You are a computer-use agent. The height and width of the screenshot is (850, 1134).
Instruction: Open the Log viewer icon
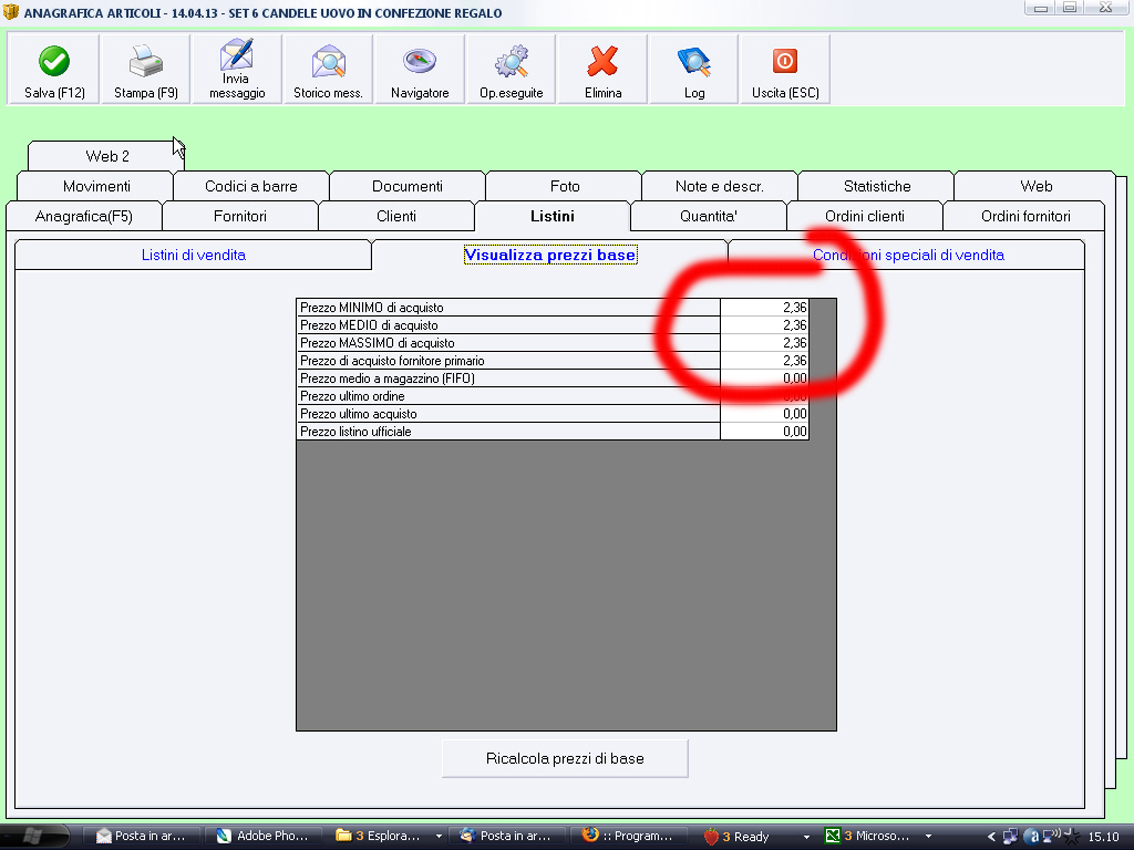[694, 69]
